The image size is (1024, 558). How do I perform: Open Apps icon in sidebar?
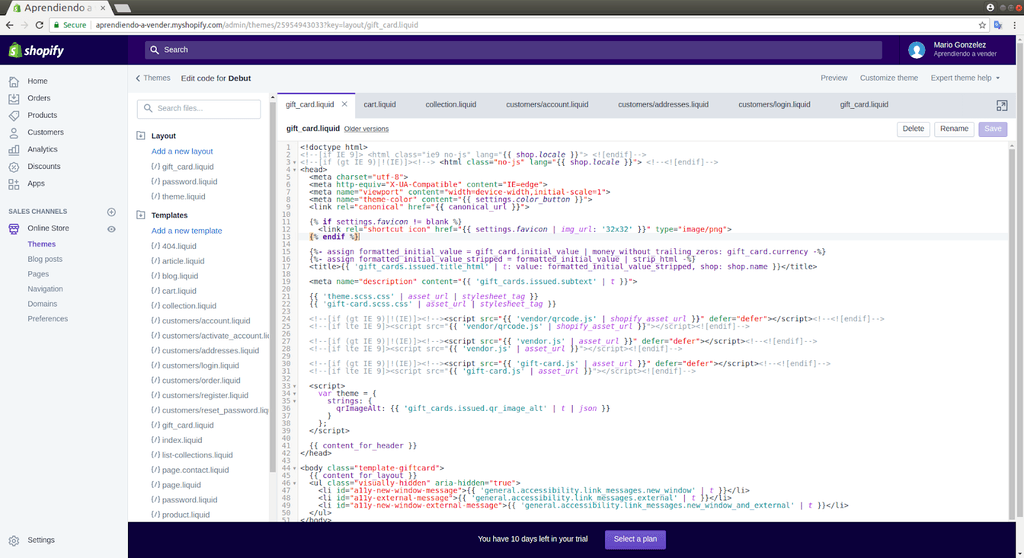click(x=14, y=184)
